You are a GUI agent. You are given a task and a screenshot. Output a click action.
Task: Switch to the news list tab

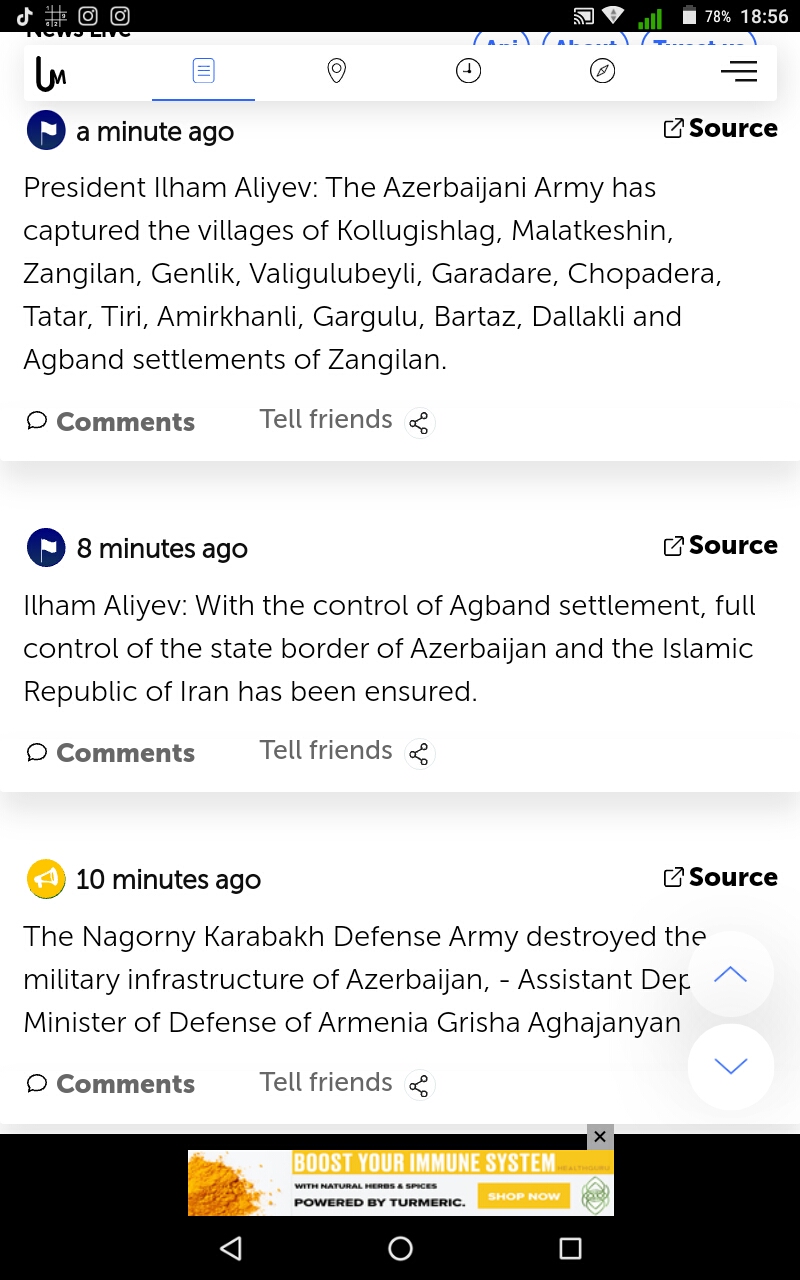click(203, 71)
